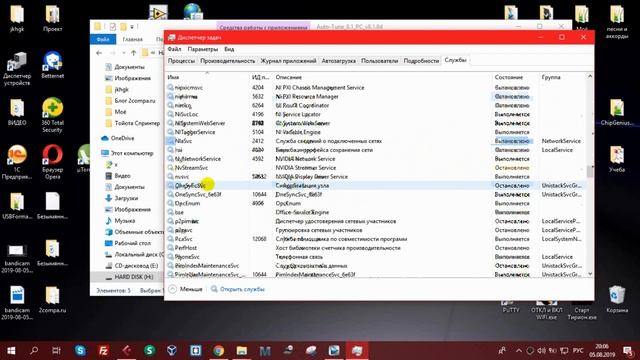The image size is (640, 360).
Task: Open File Explorer from the taskbar
Action: (x=242, y=351)
